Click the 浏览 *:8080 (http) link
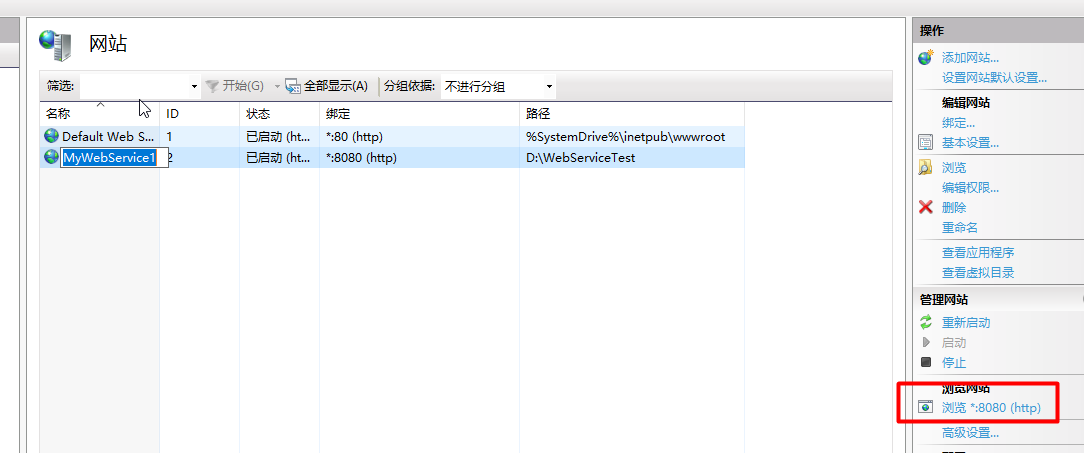1084x453 pixels. click(991, 407)
